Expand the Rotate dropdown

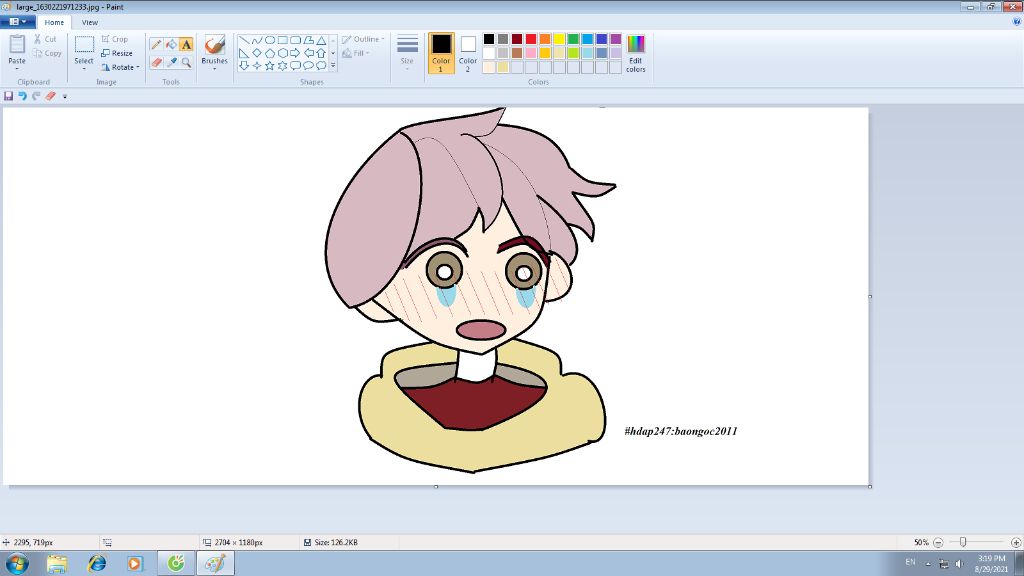coord(138,67)
